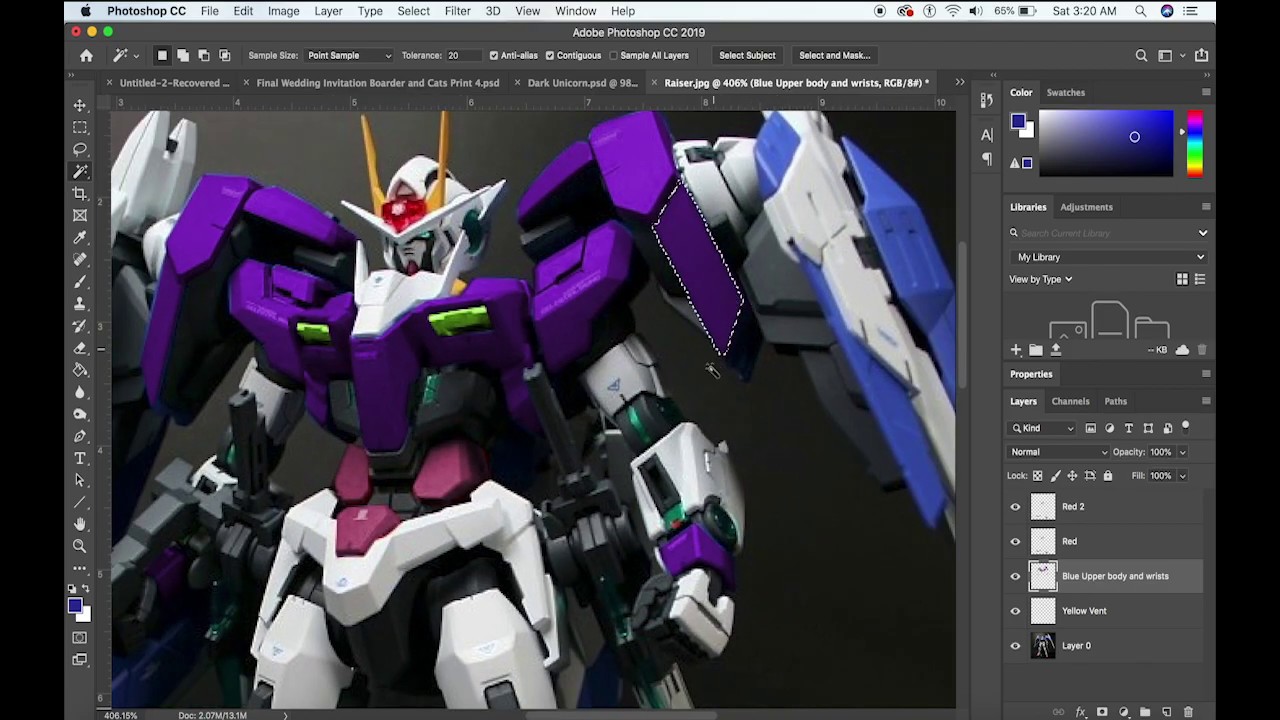Open the Sample Size dropdown
The image size is (1280, 720).
click(349, 56)
